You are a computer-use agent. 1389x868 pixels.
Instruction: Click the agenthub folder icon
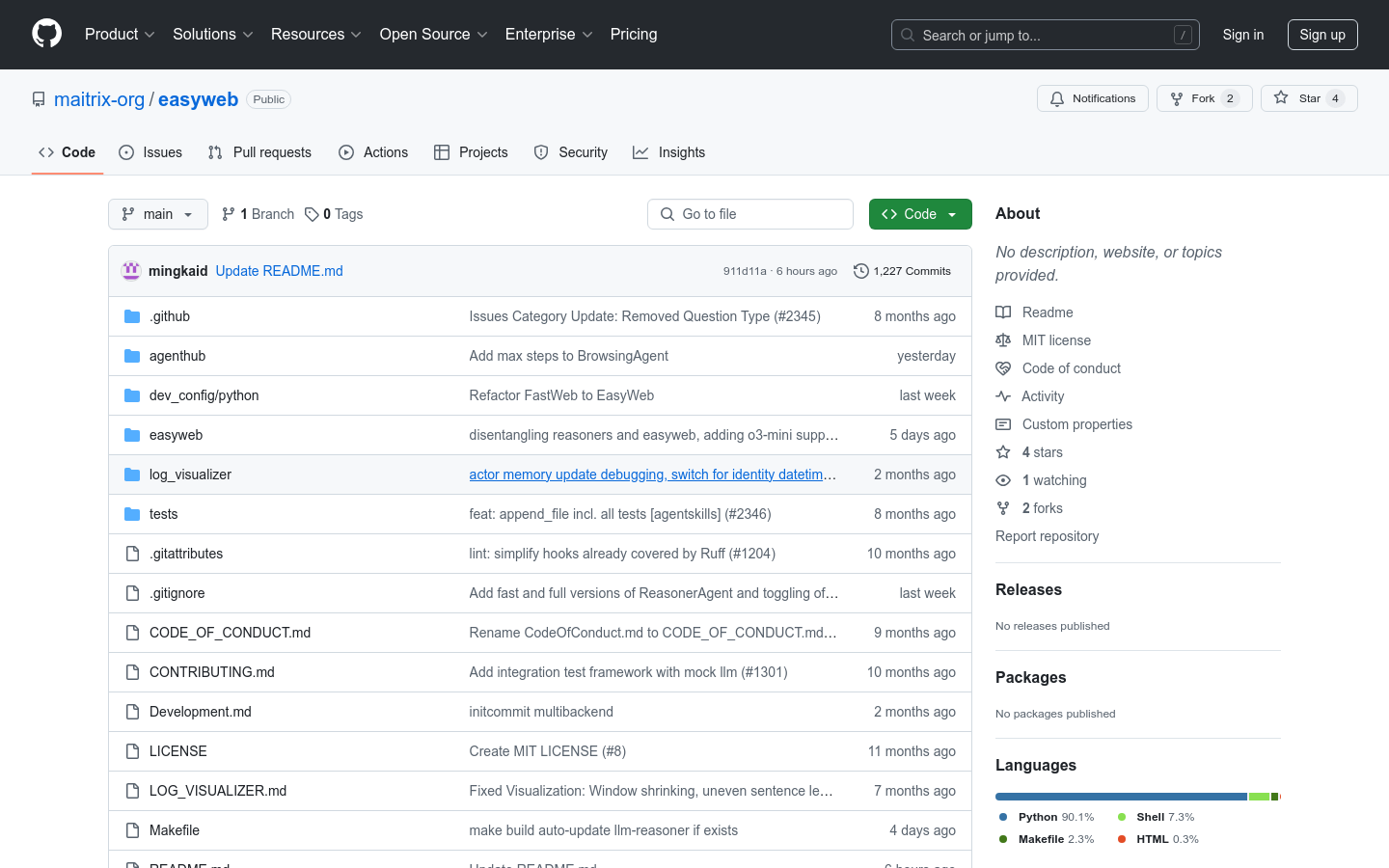click(x=132, y=356)
